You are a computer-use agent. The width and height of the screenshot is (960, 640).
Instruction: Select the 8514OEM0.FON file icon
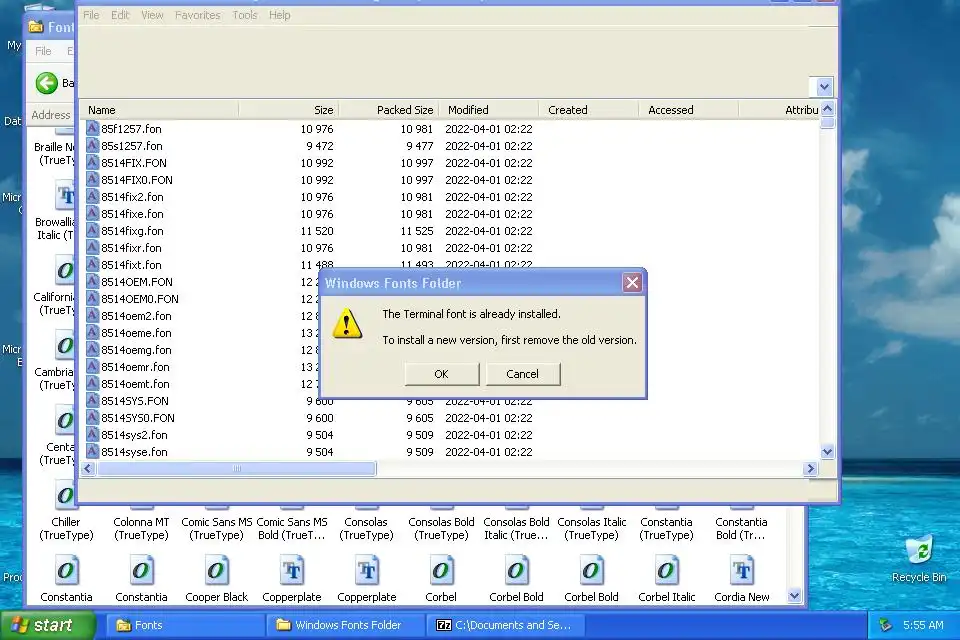[92, 299]
